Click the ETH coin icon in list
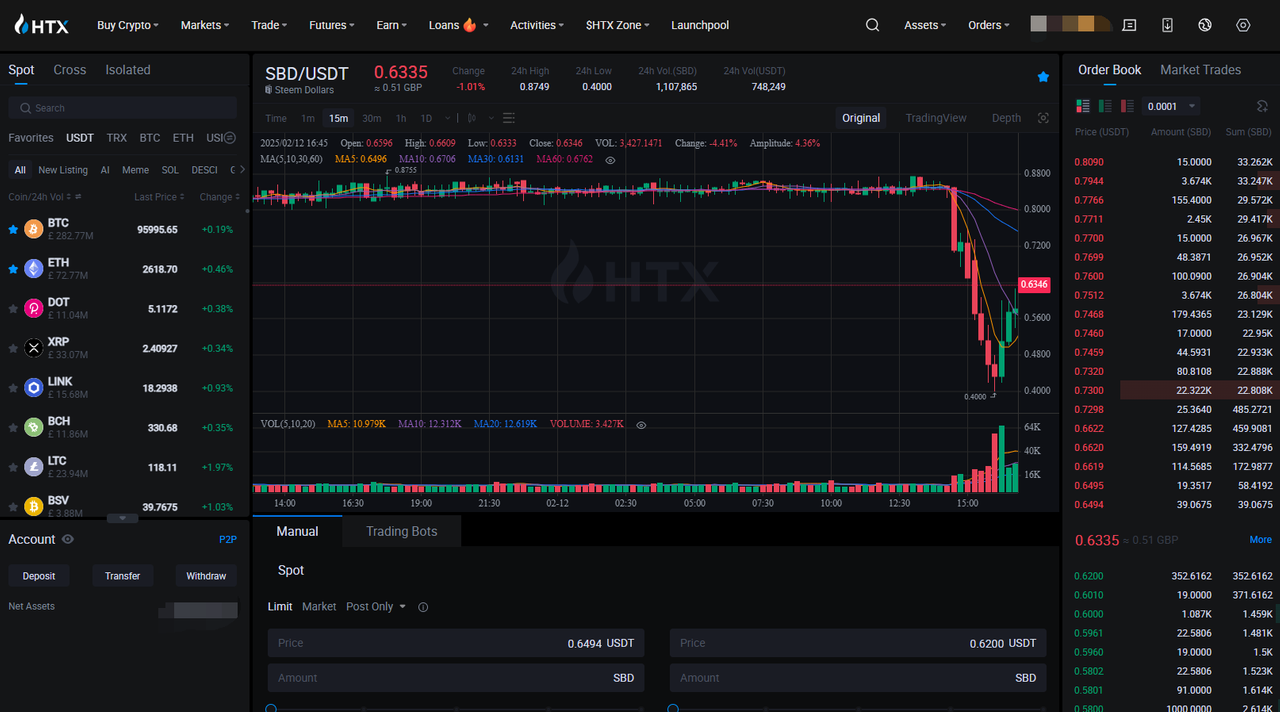The width and height of the screenshot is (1280, 712). 34,269
